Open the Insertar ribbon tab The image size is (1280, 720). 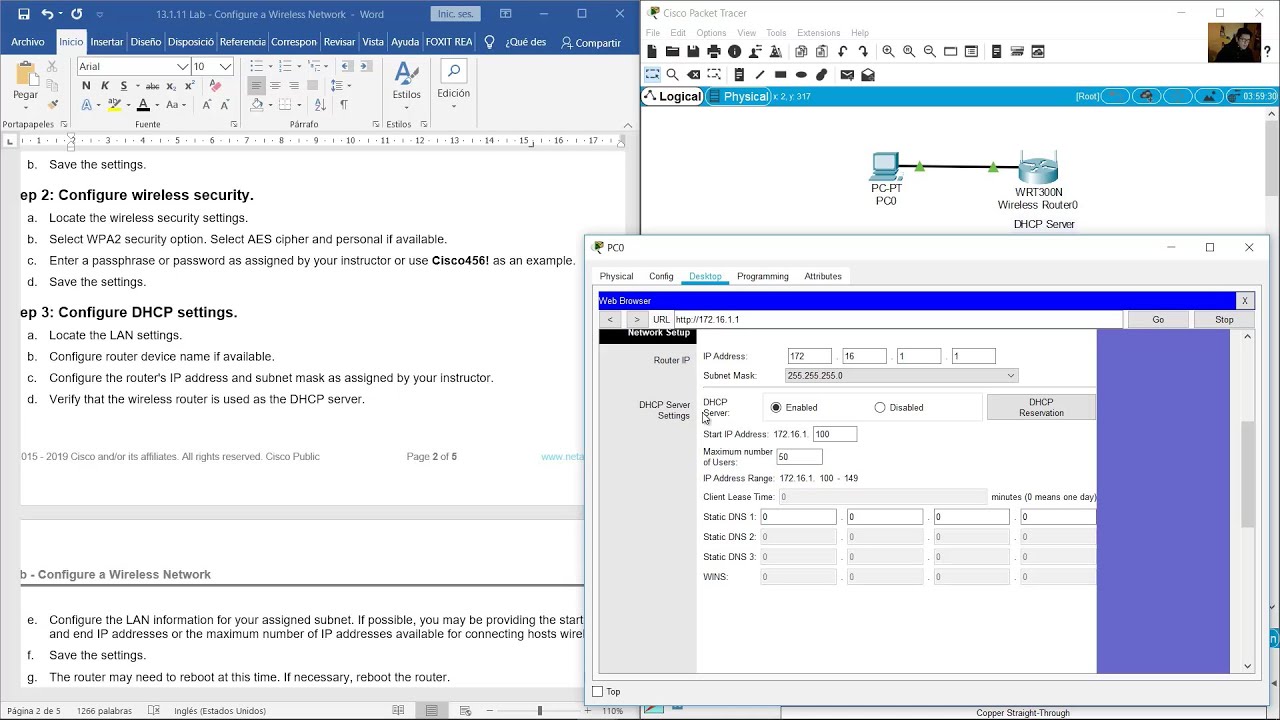[x=107, y=42]
